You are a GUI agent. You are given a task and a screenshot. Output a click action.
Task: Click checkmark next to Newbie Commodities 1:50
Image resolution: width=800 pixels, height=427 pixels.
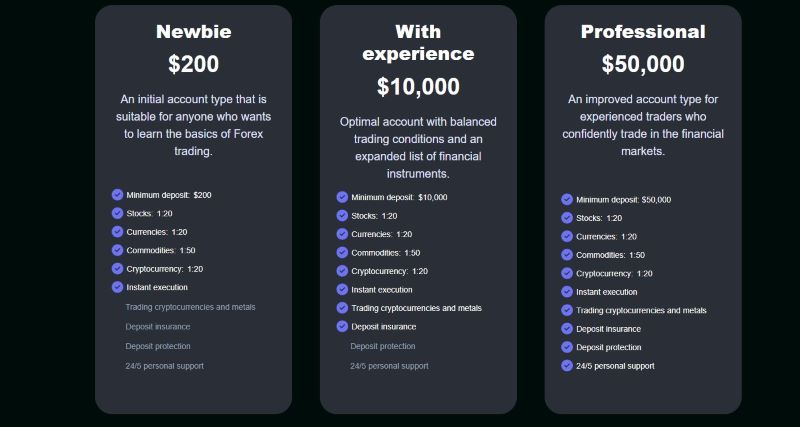(x=117, y=250)
